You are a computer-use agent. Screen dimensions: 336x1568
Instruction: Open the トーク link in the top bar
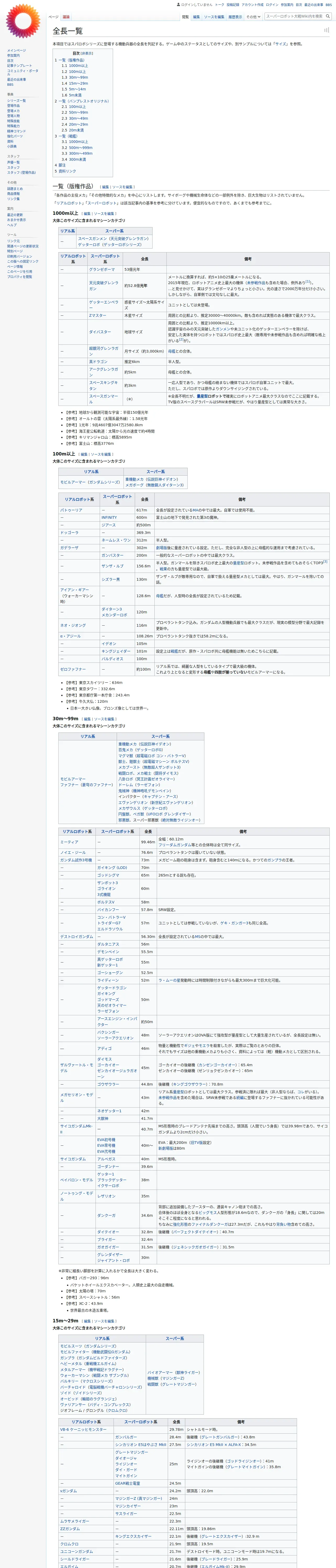click(x=220, y=5)
